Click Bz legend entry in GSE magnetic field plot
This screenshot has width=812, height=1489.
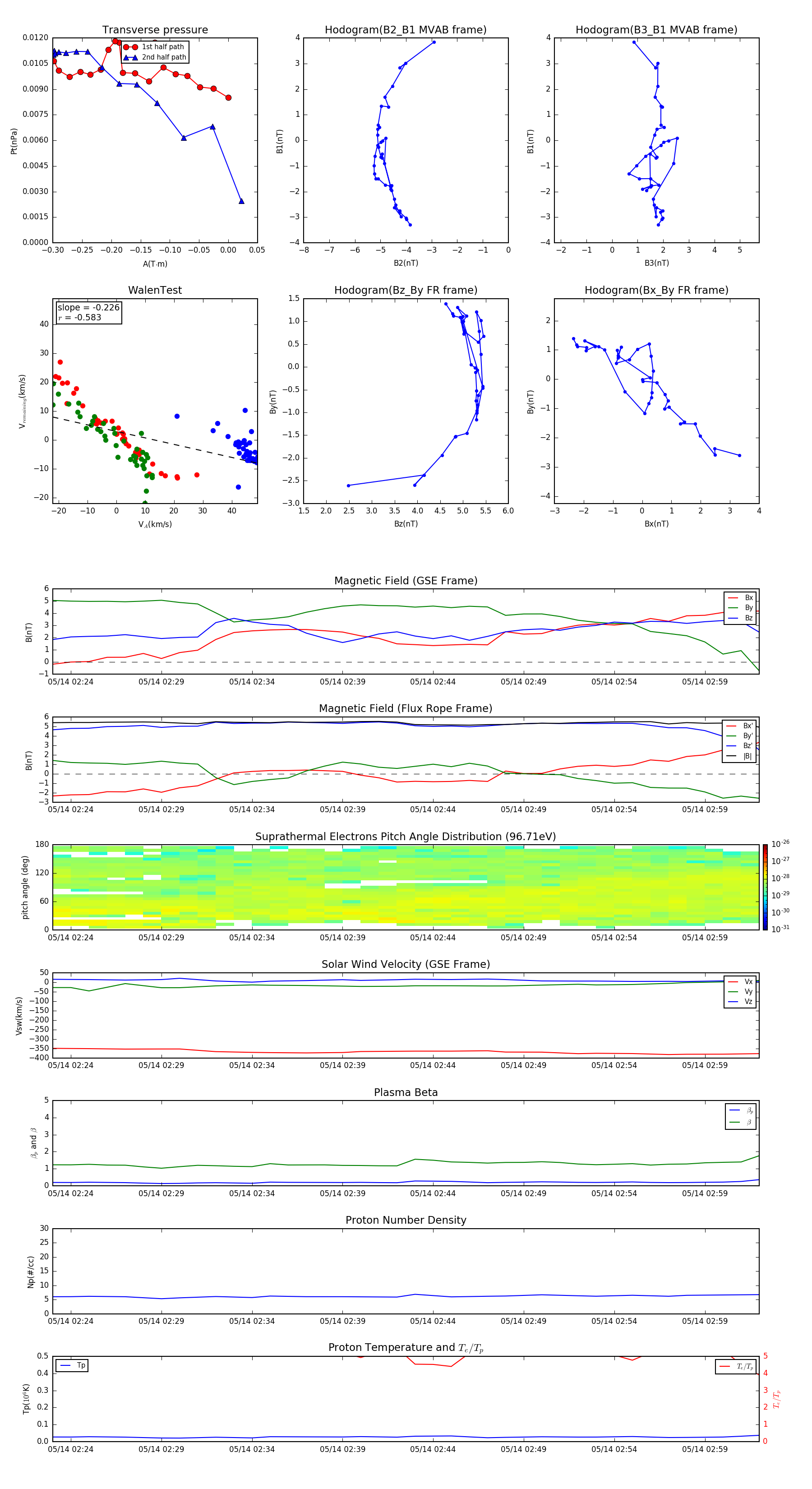point(740,618)
